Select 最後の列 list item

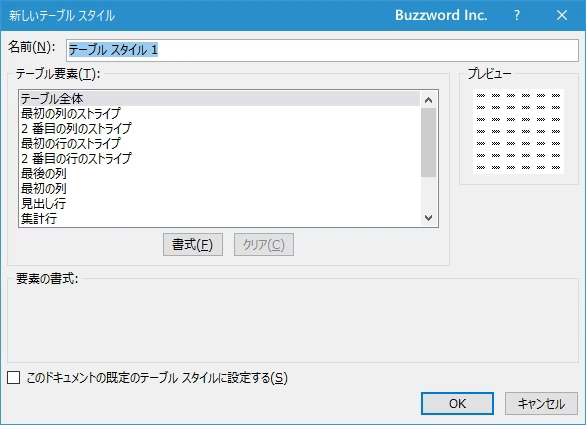point(220,173)
